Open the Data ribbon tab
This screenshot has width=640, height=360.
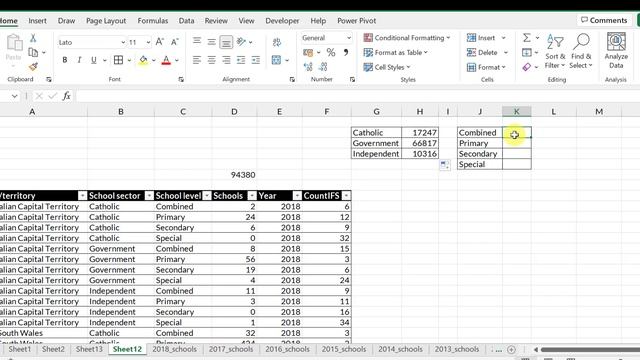click(x=186, y=20)
